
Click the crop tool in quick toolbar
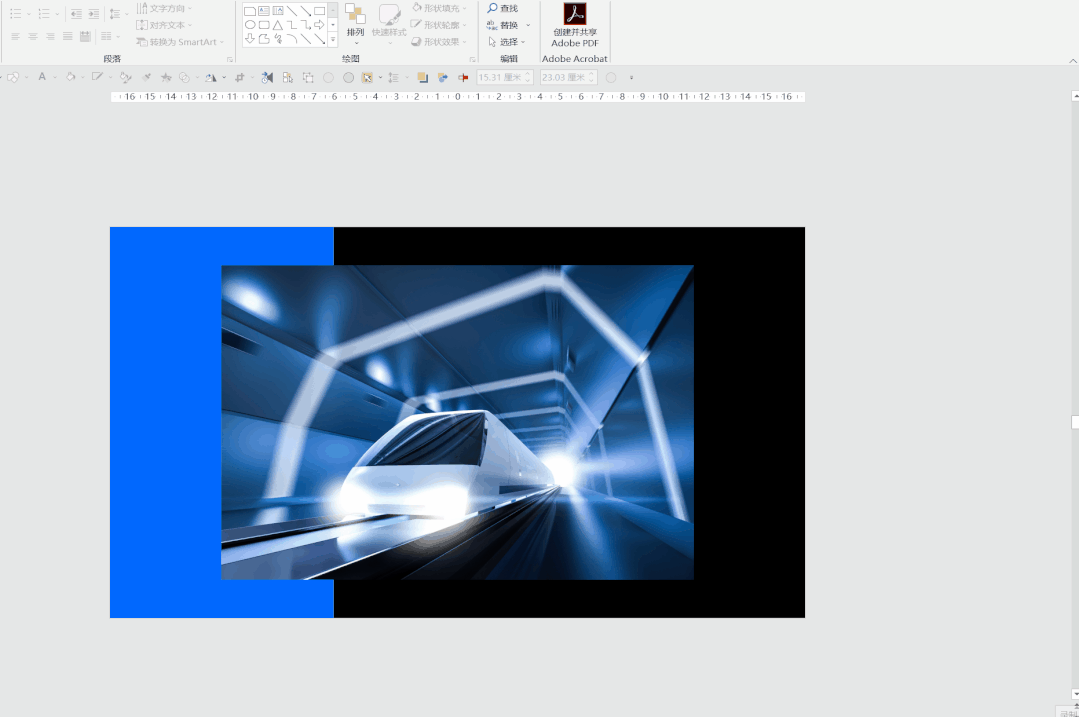click(x=240, y=77)
